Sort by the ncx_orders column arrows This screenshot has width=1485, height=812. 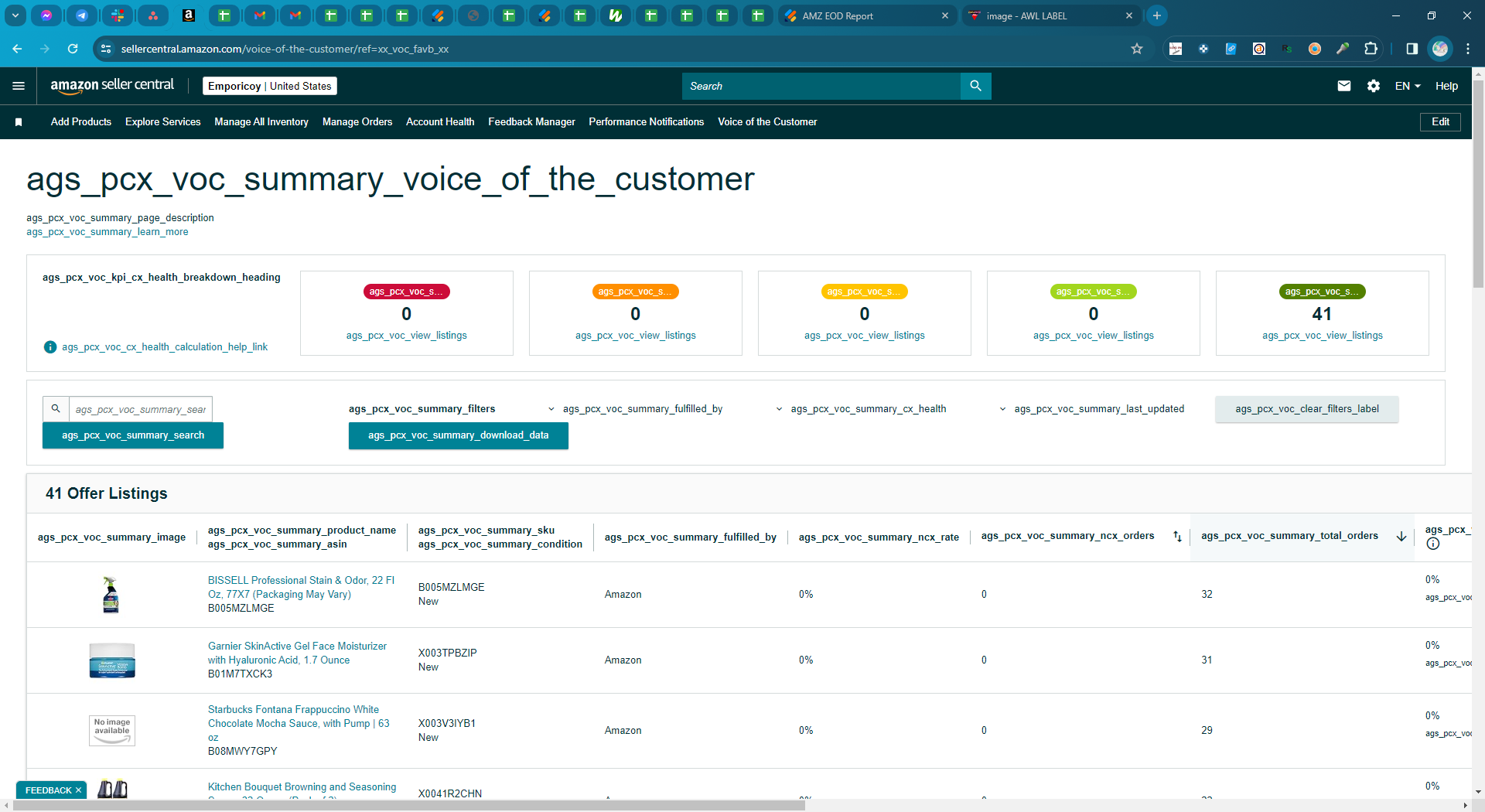tap(1177, 536)
